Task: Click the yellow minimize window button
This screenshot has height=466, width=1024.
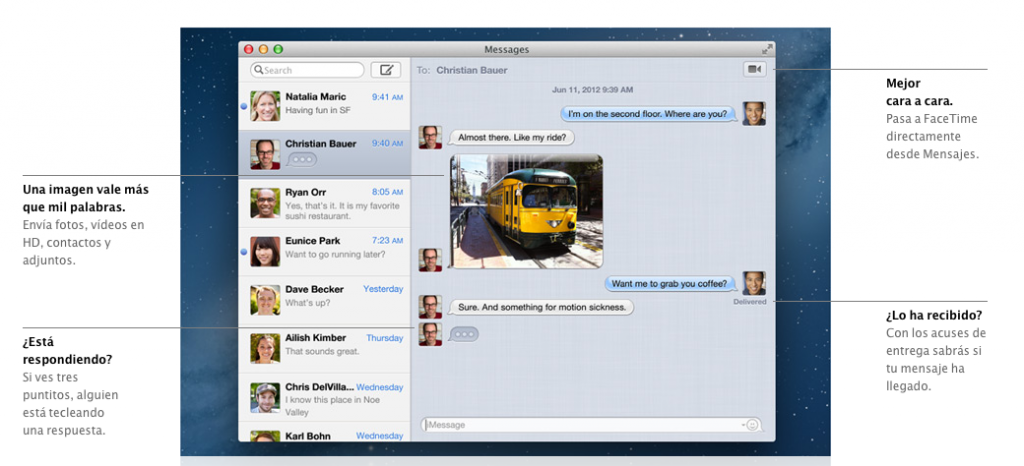Action: (x=264, y=50)
